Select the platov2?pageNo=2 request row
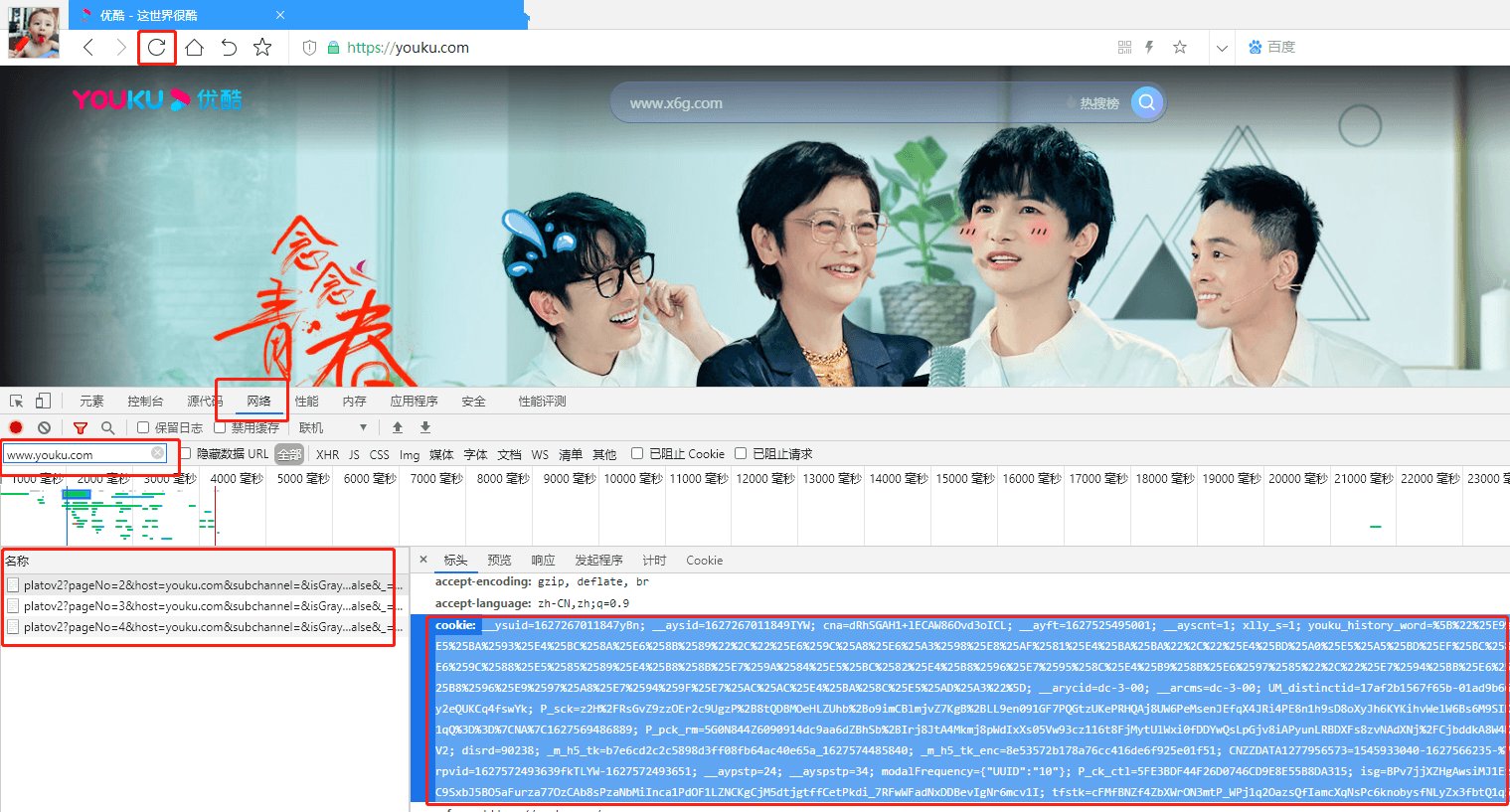Image resolution: width=1510 pixels, height=812 pixels. click(x=203, y=585)
